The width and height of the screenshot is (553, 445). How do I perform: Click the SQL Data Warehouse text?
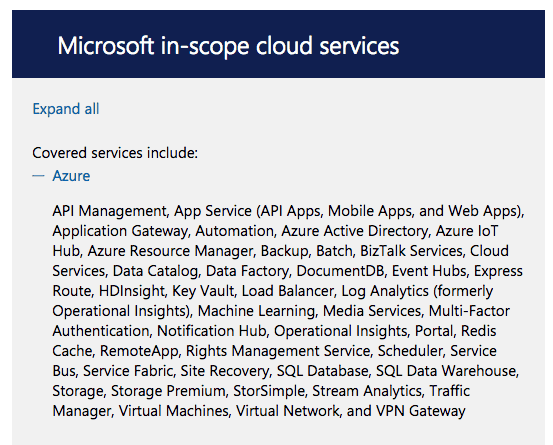446,371
